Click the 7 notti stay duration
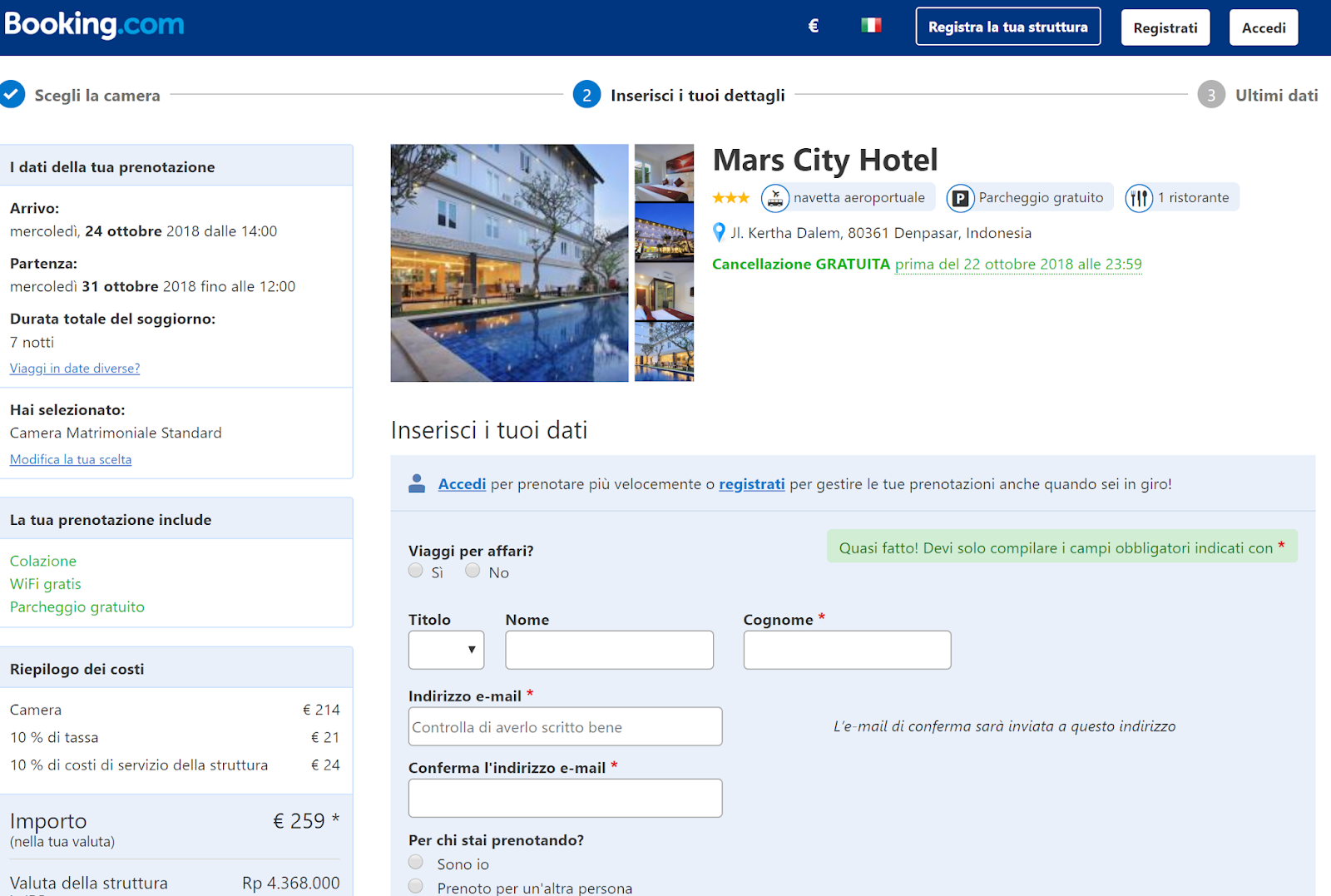Screen dimensions: 1331x896 tap(32, 343)
